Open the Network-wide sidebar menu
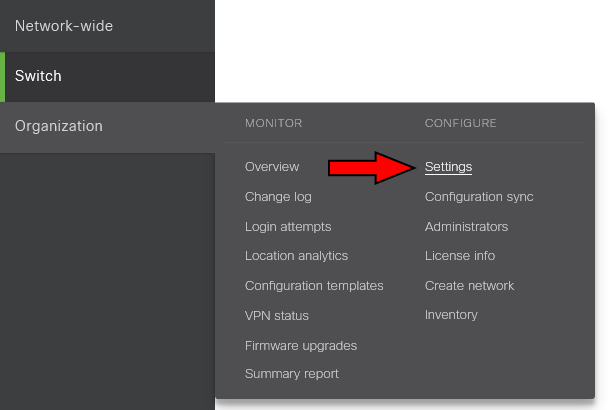 (64, 26)
